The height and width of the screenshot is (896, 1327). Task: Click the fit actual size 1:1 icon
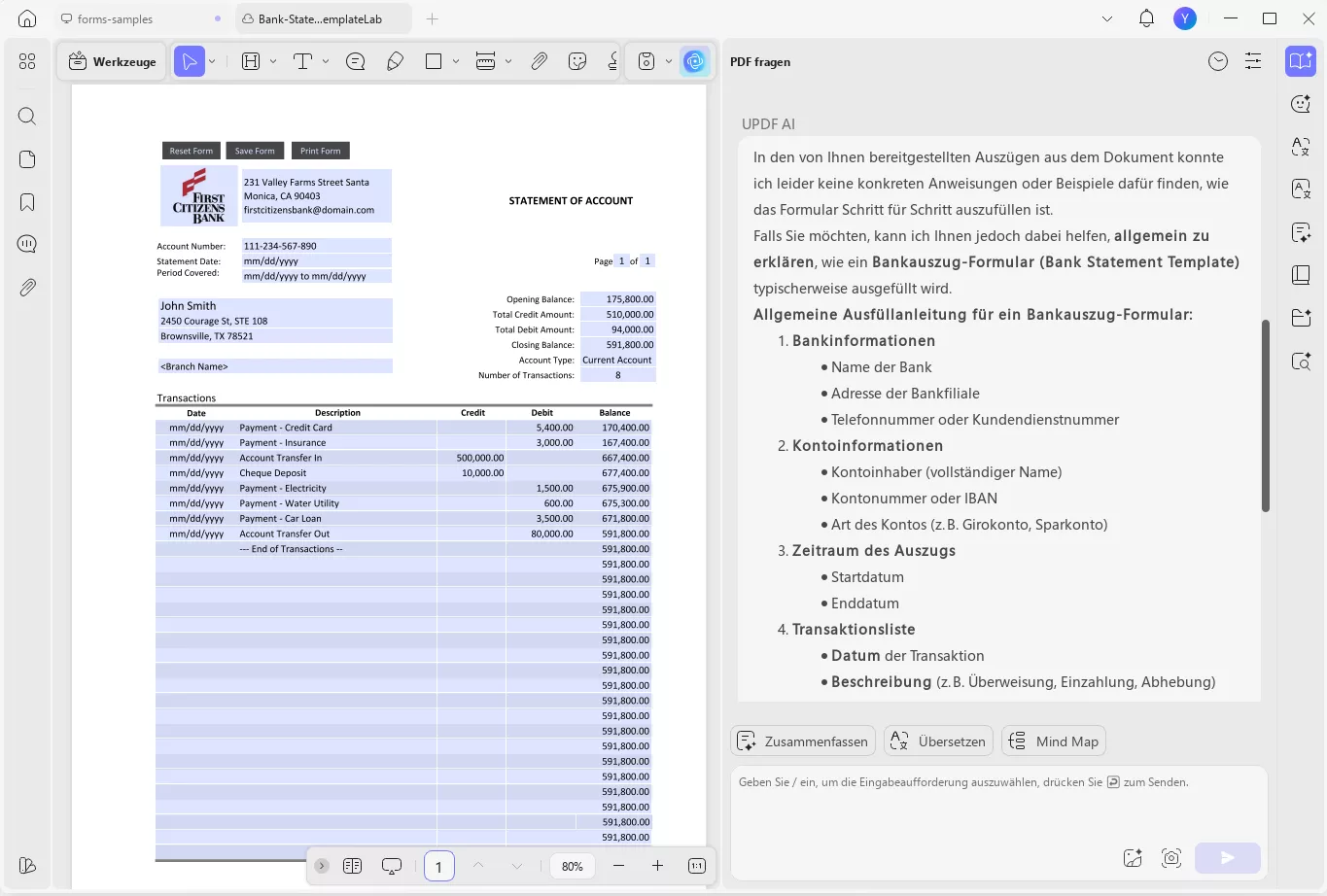pos(697,866)
